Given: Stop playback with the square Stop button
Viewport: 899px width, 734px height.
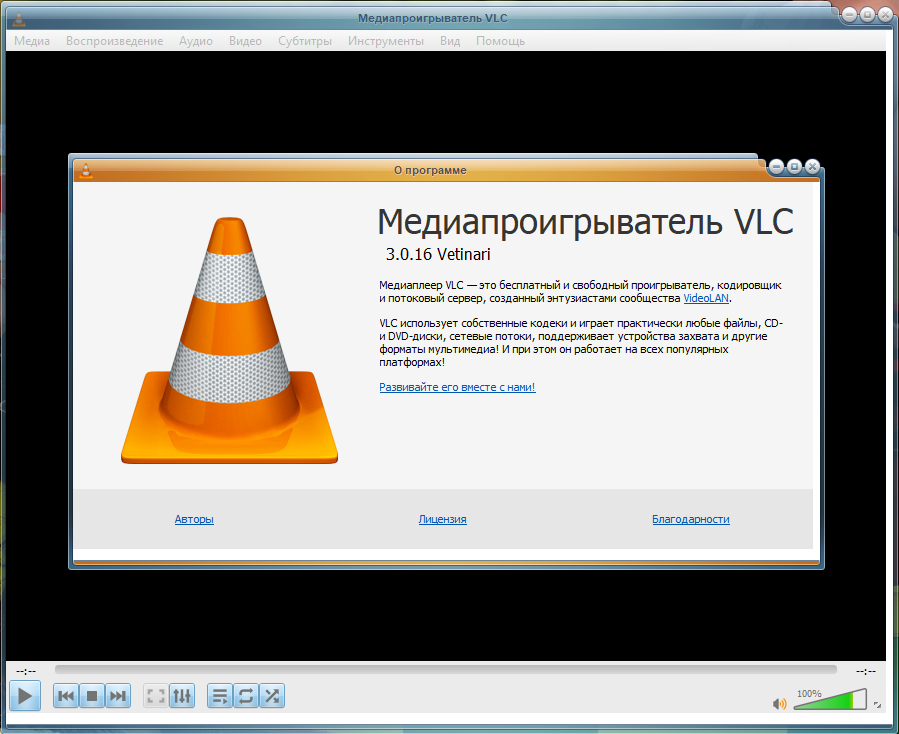Looking at the screenshot, I should tap(92, 696).
